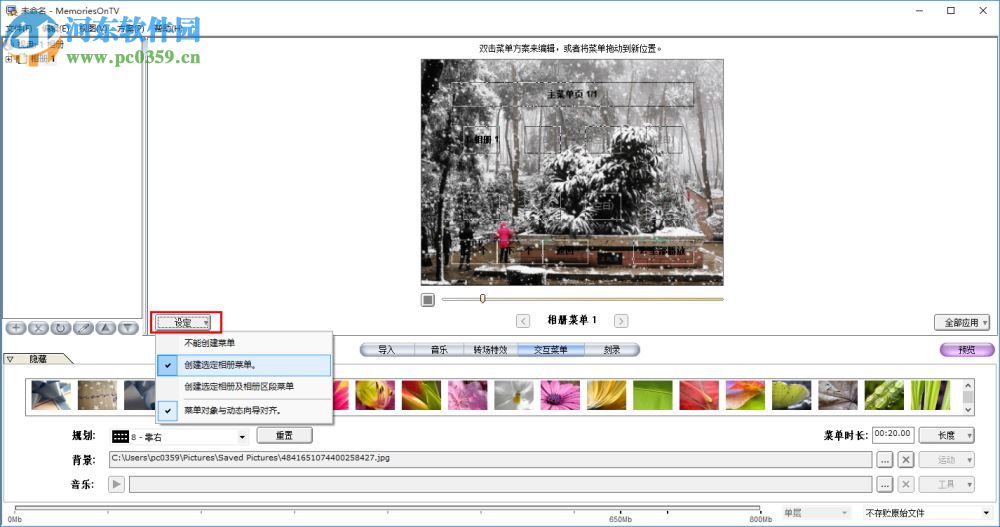This screenshot has width=1000, height=527.
Task: Select the purple daisy background thumbnail
Action: point(560,395)
